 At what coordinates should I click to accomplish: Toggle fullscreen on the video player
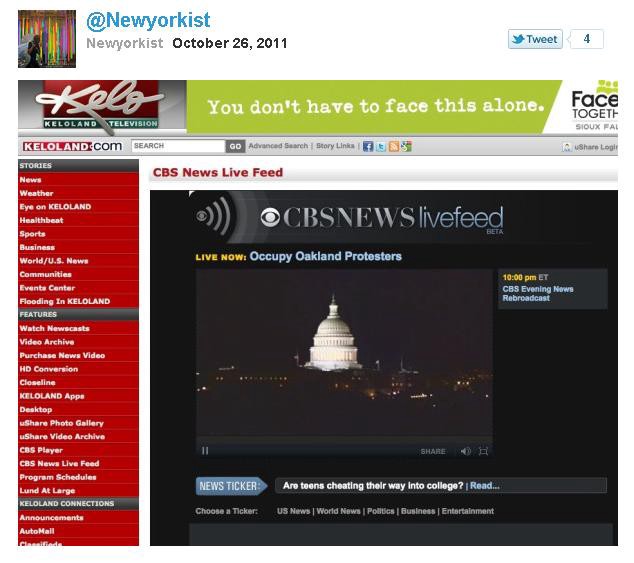483,451
